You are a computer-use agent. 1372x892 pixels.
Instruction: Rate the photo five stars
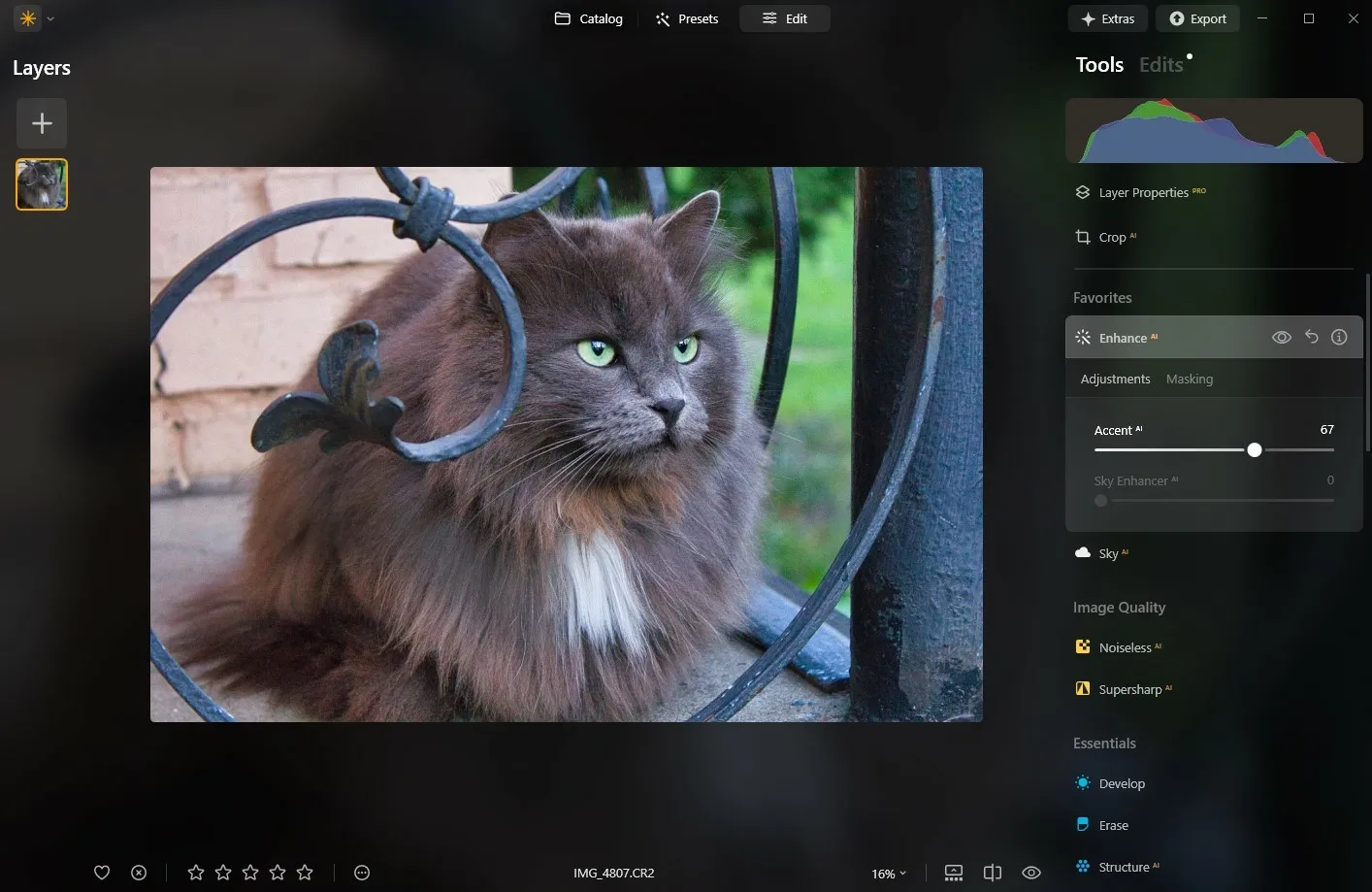coord(305,873)
